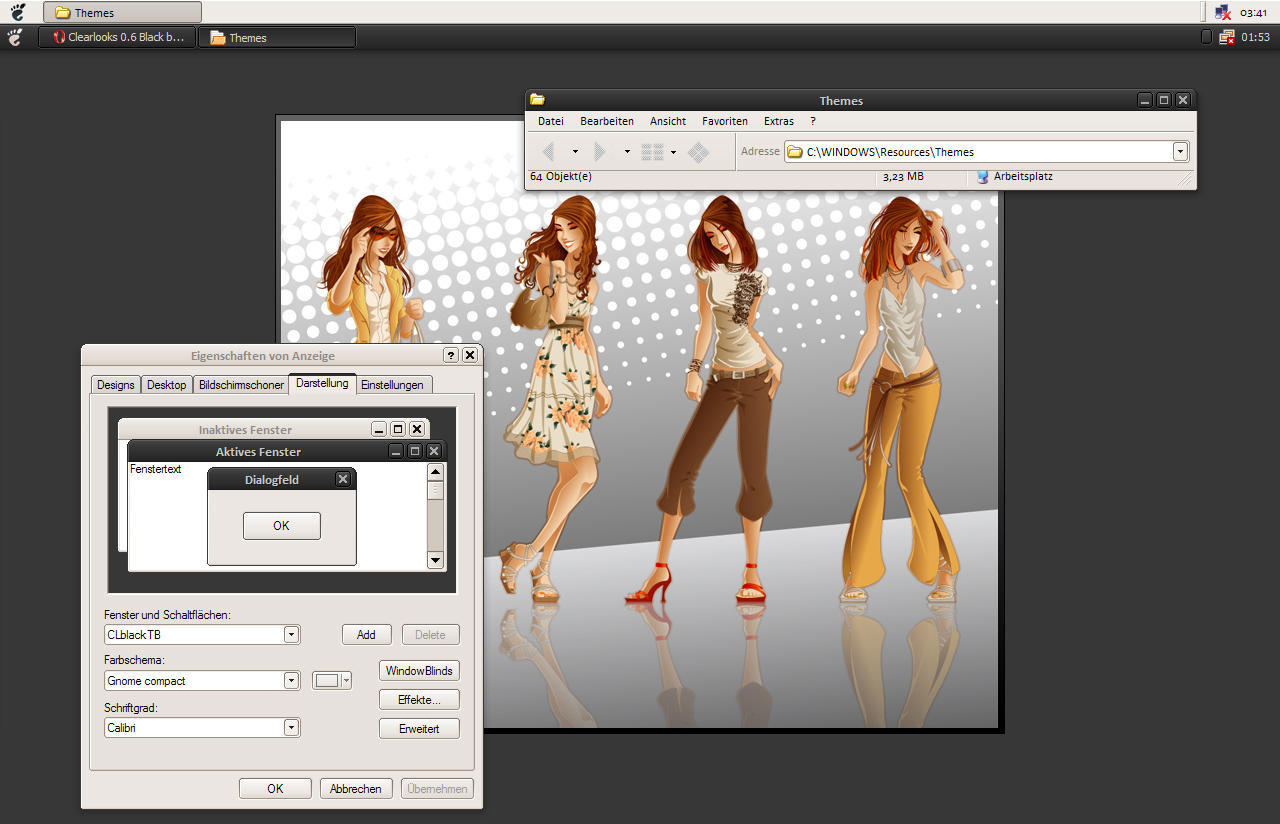This screenshot has height=824, width=1280.
Task: Click the 01:53 clock in the dark taskbar
Action: (x=1256, y=37)
